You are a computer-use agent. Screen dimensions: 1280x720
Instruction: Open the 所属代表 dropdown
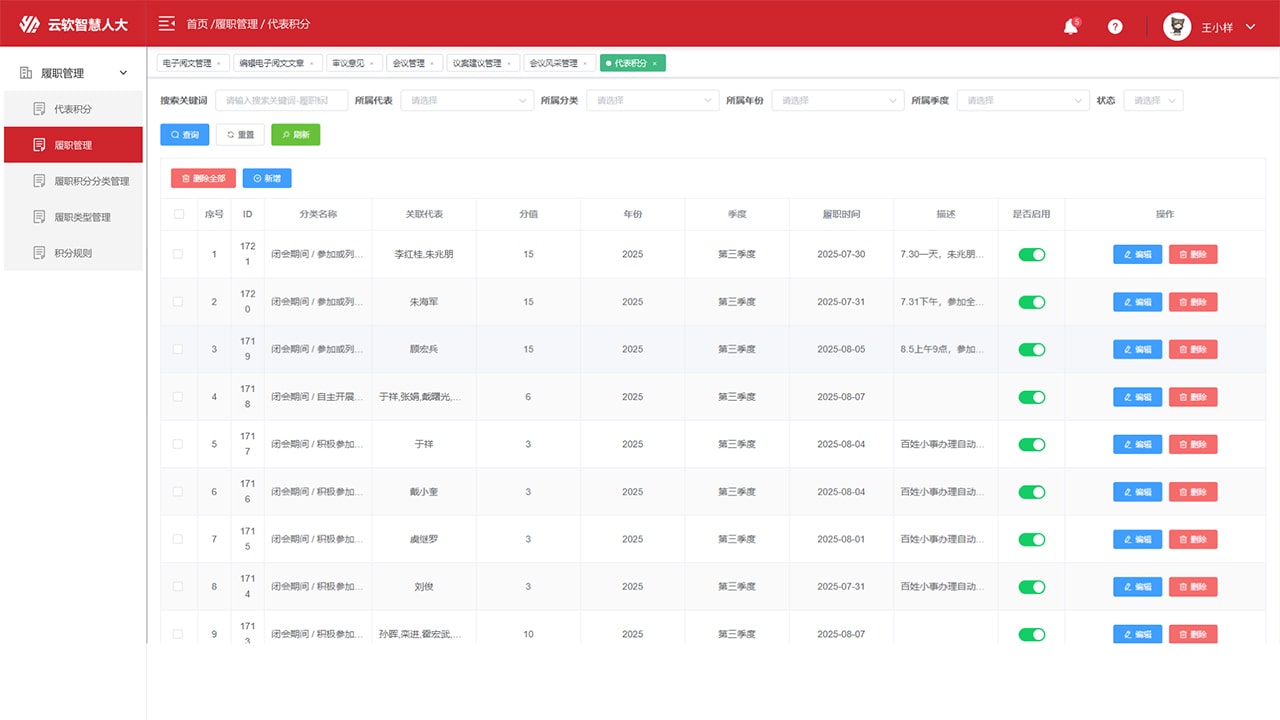pos(468,100)
